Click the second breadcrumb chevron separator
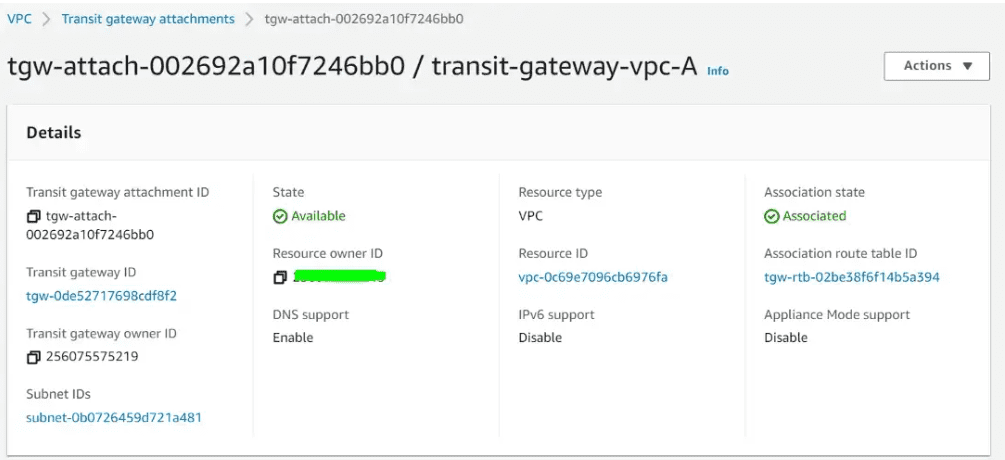This screenshot has height=460, width=1005. [249, 19]
